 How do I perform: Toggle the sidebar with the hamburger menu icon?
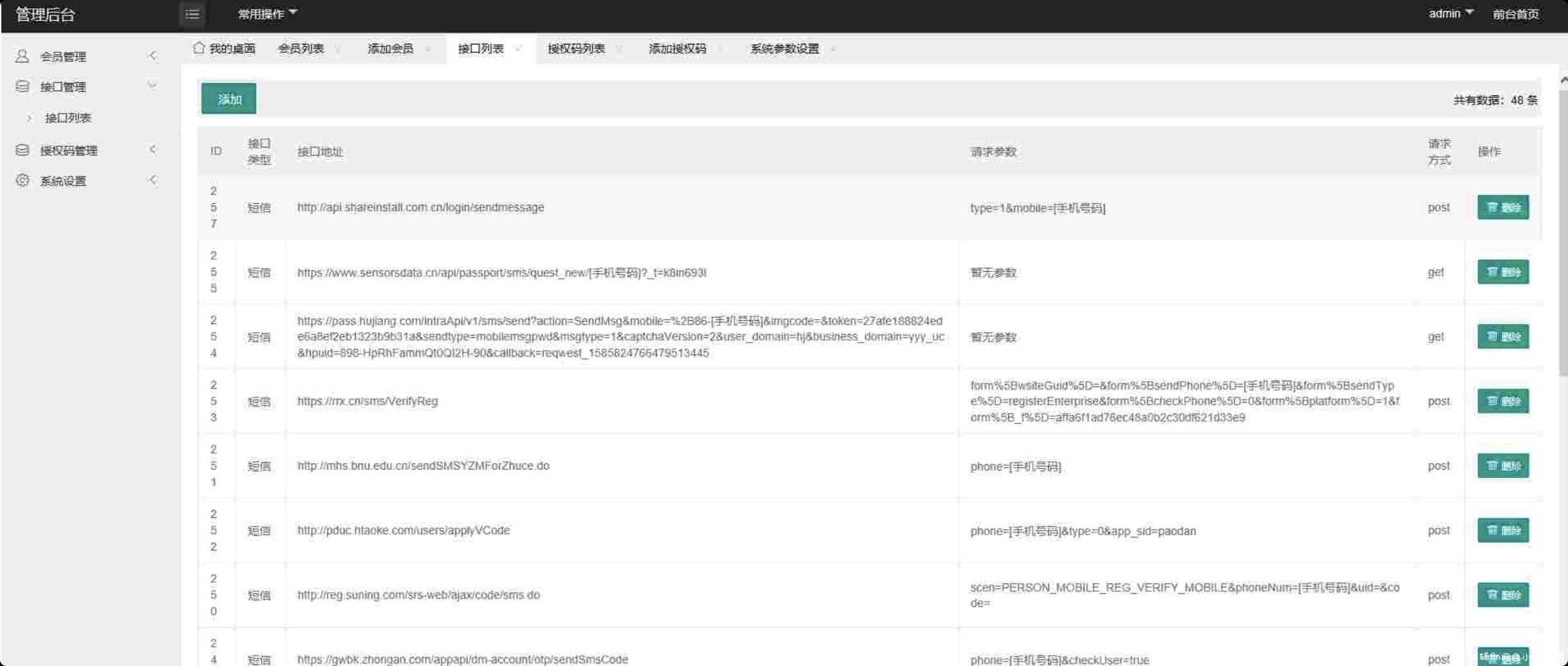click(x=192, y=14)
